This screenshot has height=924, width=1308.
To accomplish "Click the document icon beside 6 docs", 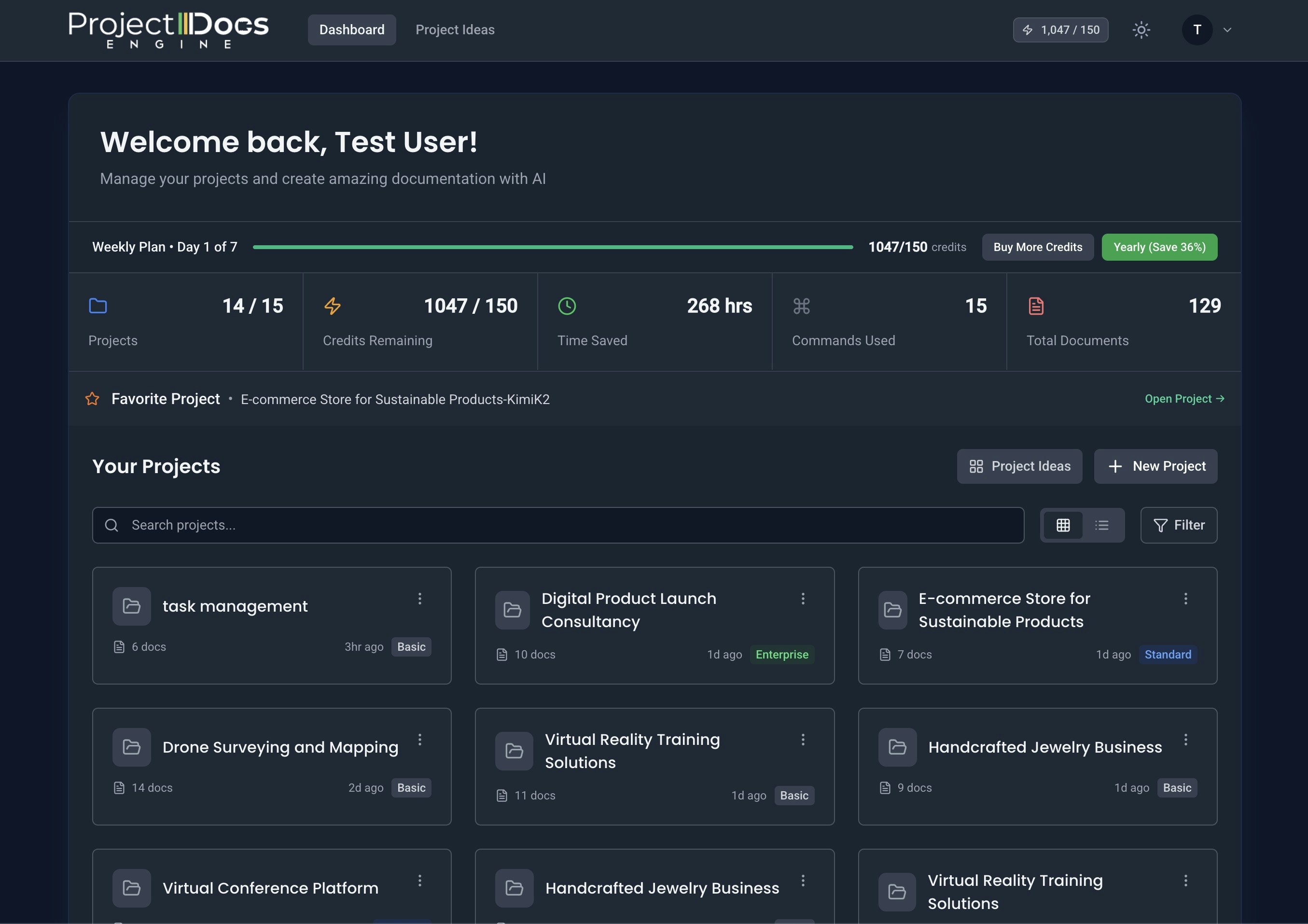I will 119,647.
